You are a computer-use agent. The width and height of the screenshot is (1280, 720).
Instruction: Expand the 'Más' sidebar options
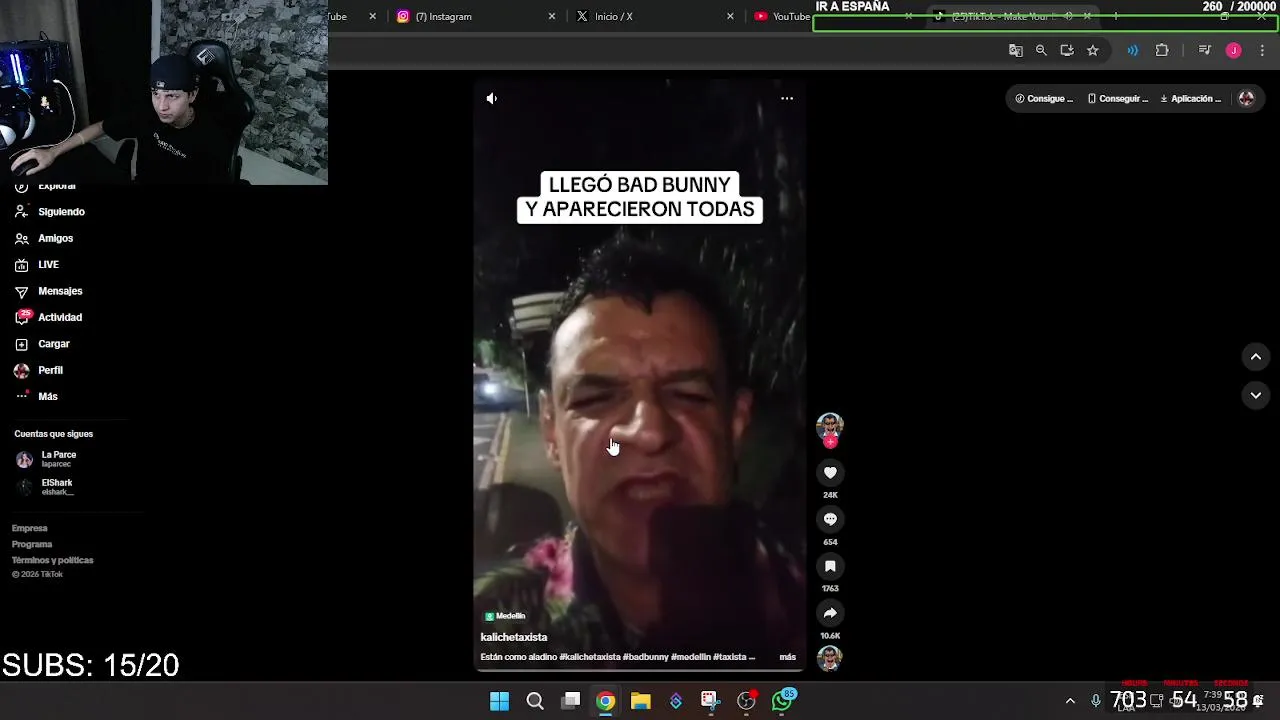37,397
